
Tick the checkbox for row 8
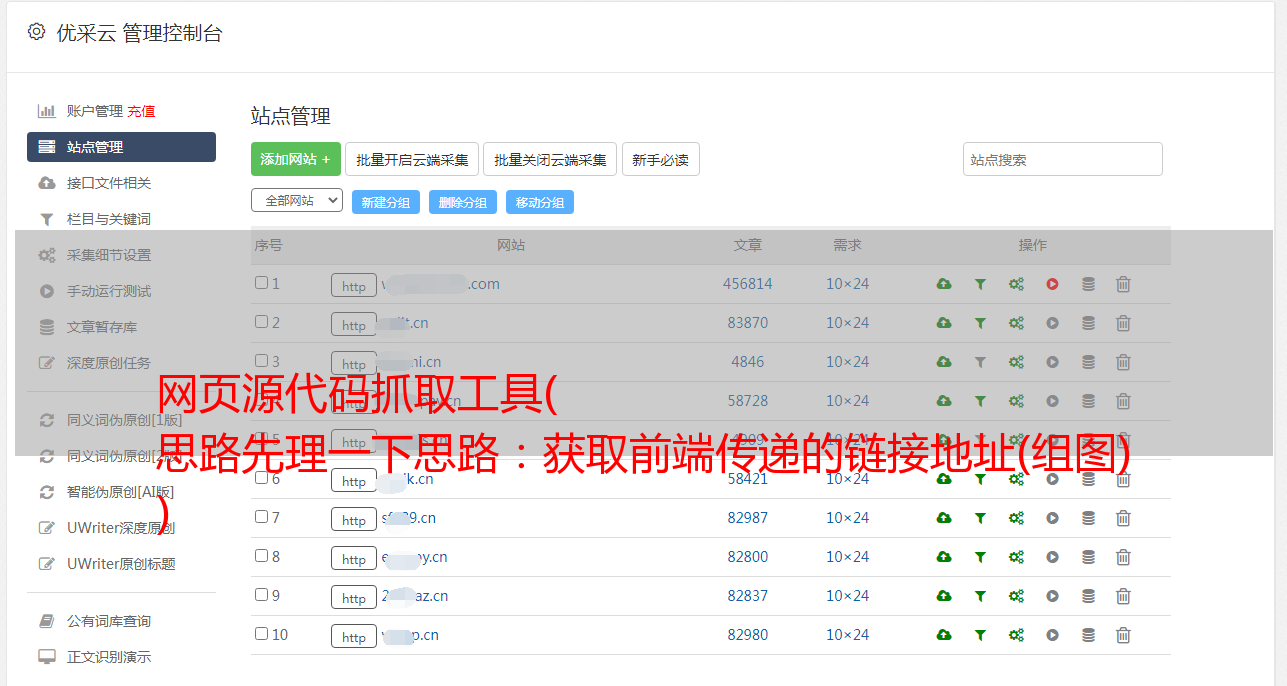coord(261,556)
